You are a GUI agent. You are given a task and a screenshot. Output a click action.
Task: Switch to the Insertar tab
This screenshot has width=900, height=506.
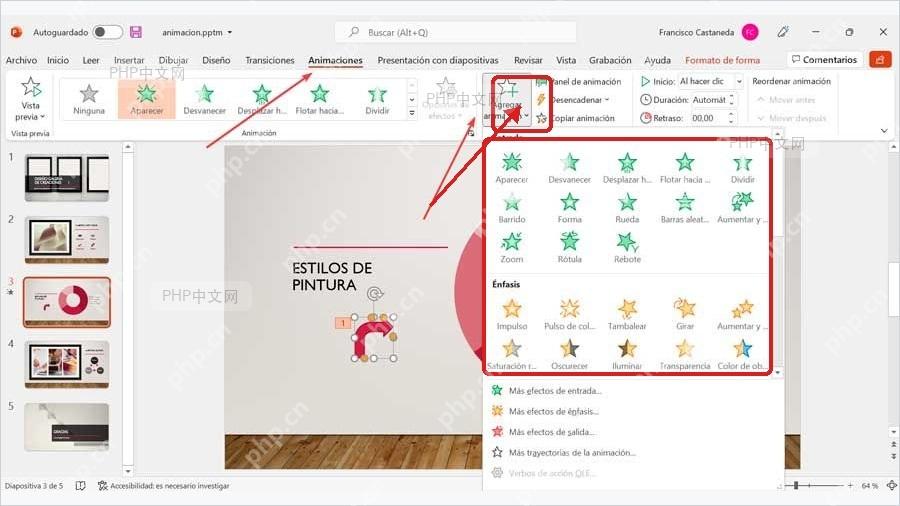129,60
